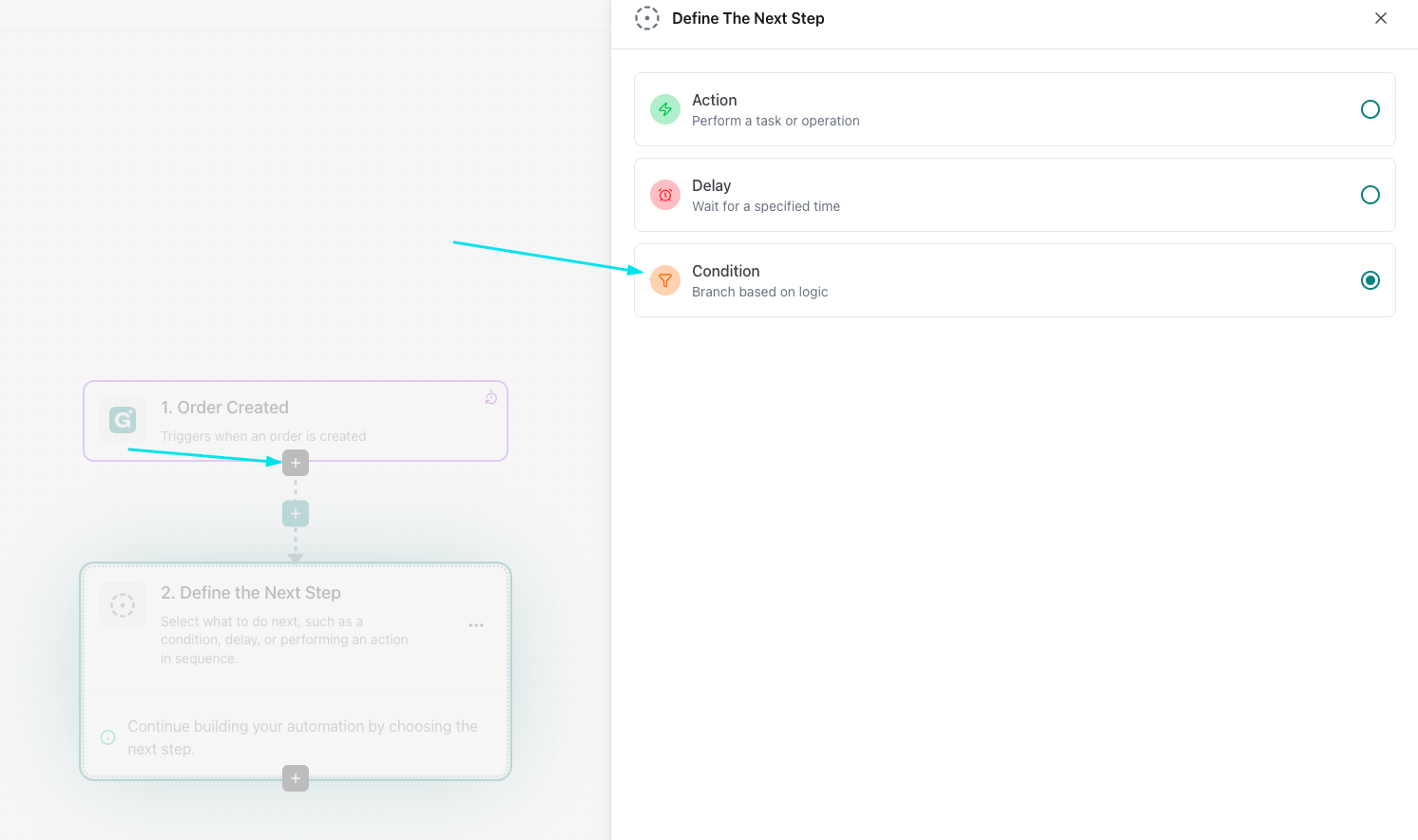Choose the Action option title
The width and height of the screenshot is (1418, 840).
(715, 100)
